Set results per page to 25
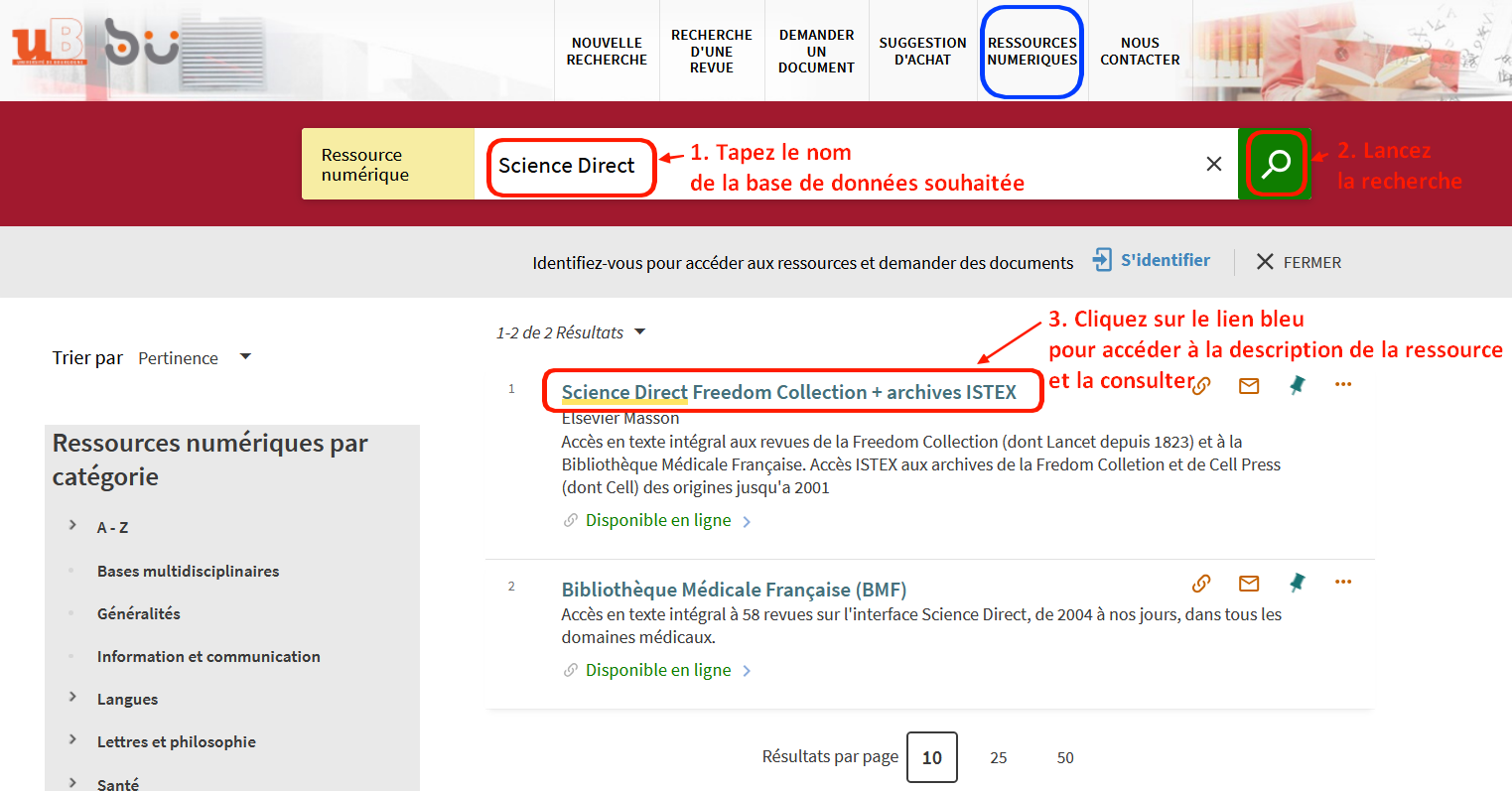 (x=998, y=757)
